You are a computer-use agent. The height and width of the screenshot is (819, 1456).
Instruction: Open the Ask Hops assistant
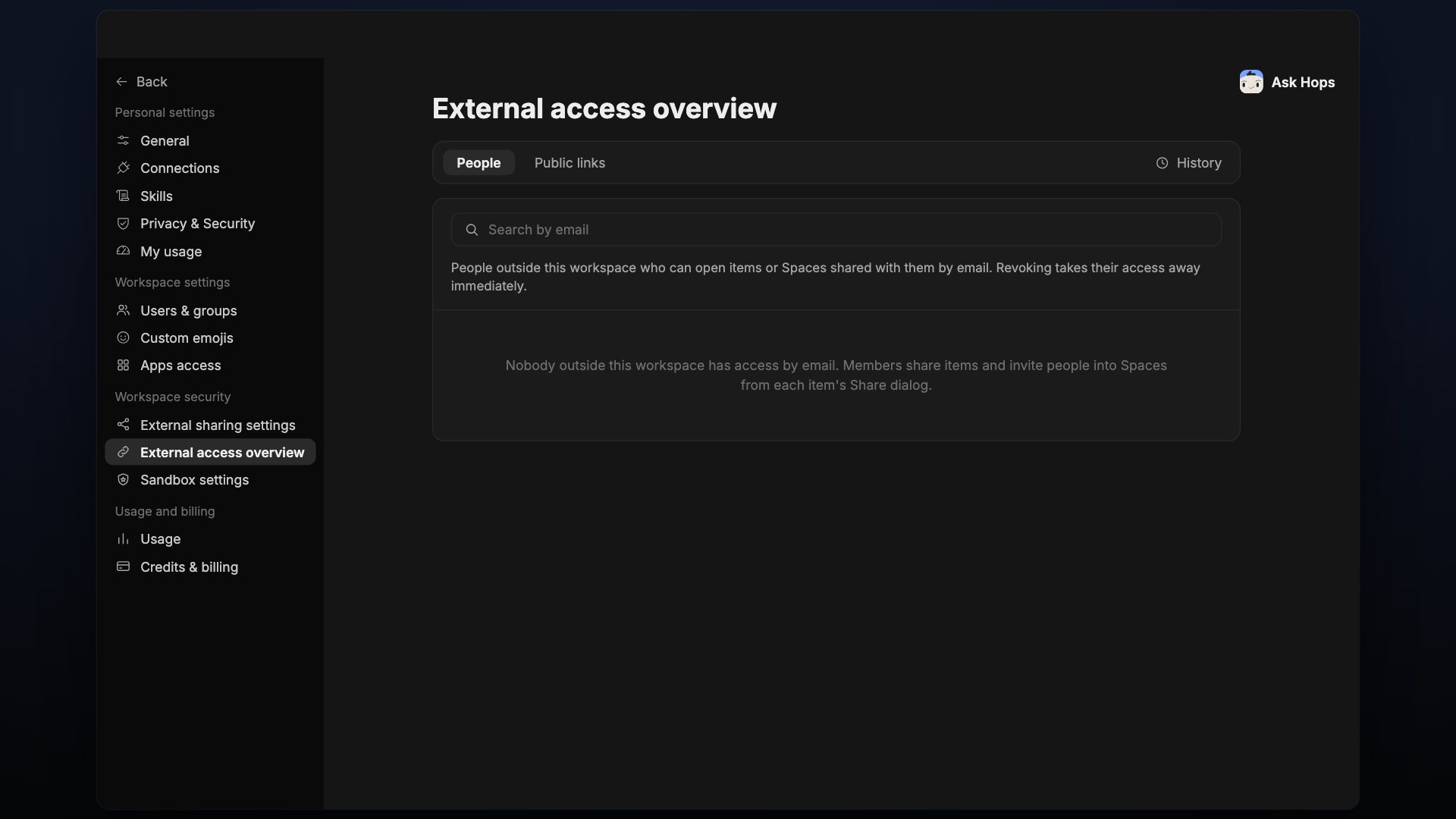click(x=1287, y=82)
